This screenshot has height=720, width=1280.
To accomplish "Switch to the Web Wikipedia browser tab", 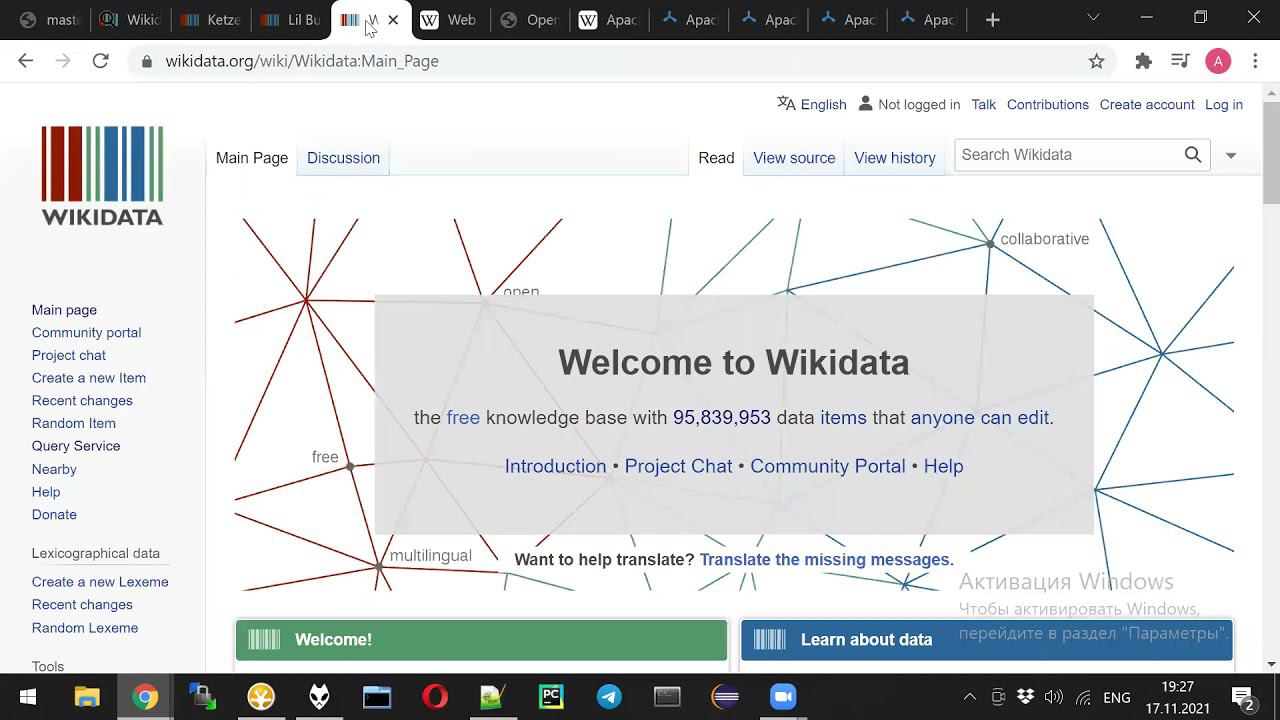I will click(x=450, y=19).
